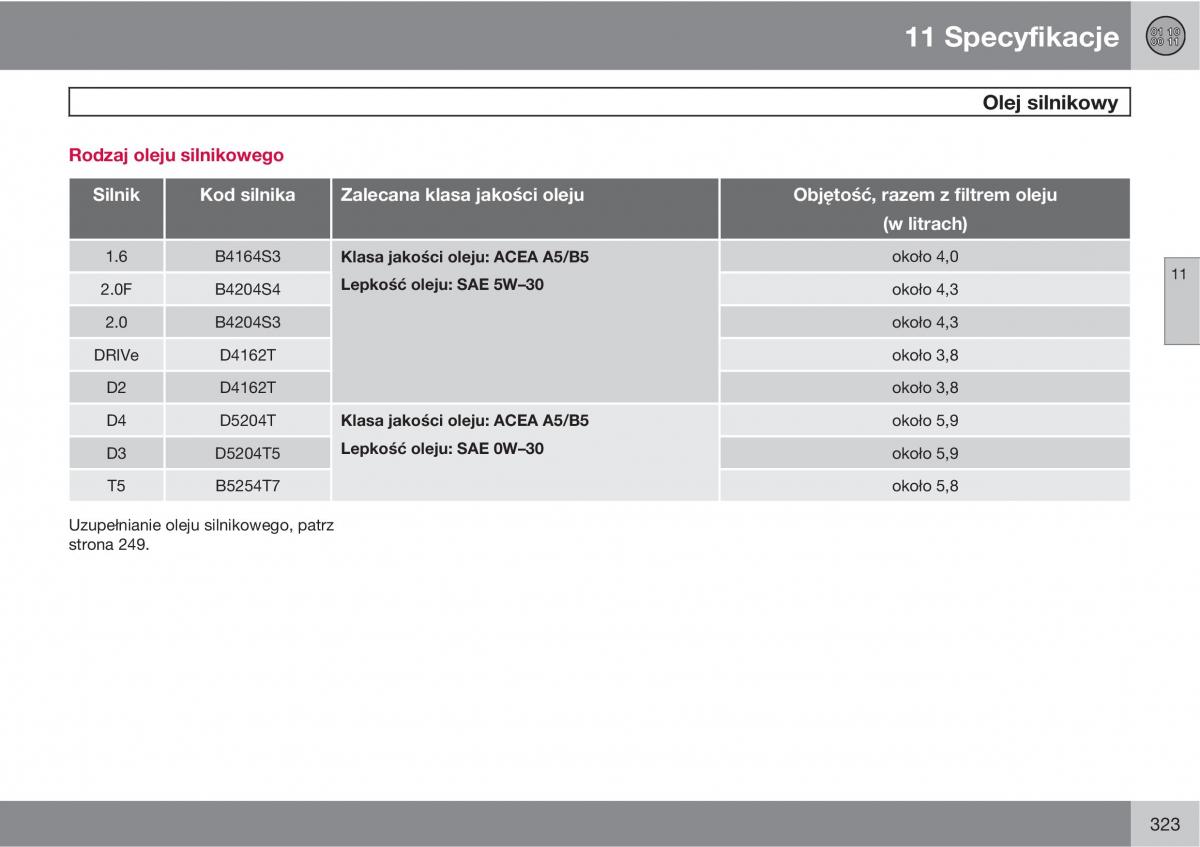Click the 'Uzupełnianie oleju silnikowego, patrz' note
This screenshot has height=847, width=1200.
(x=201, y=524)
